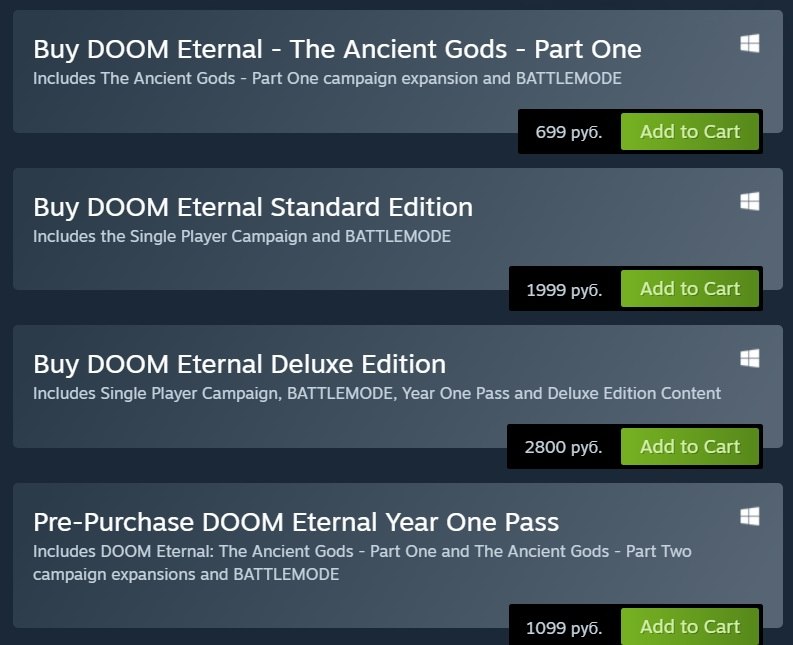793x645 pixels.
Task: Click the Standard Edition Single Player Campaign description
Action: coord(242,236)
